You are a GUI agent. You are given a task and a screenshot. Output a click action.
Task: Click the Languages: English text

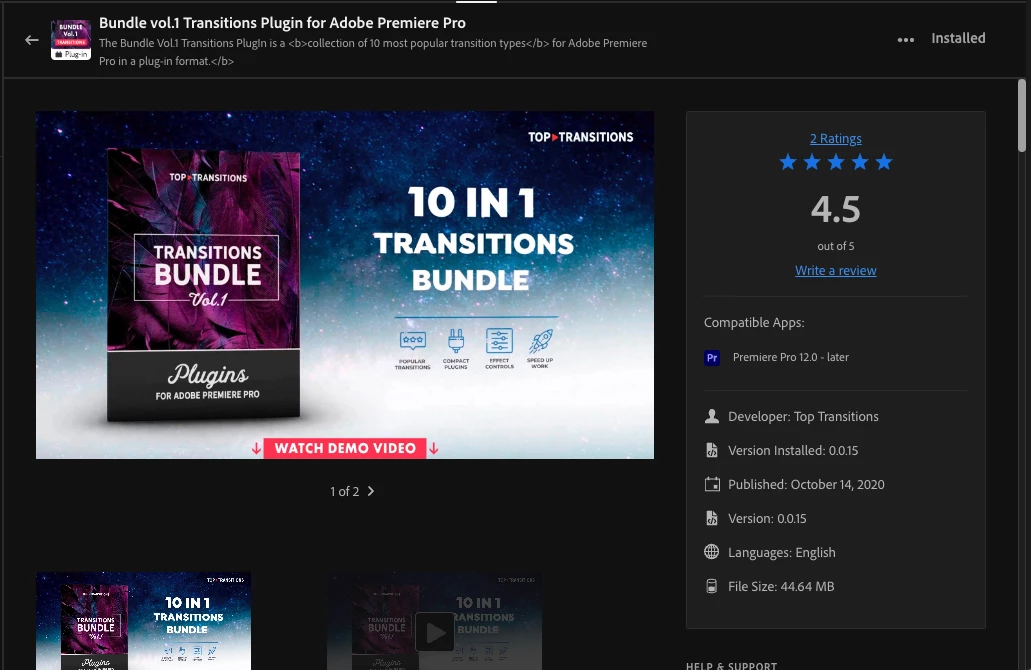click(781, 552)
